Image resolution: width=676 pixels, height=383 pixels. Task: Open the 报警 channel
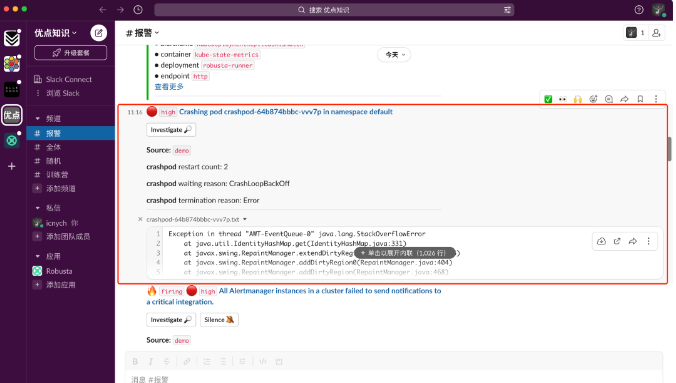[x=71, y=133]
